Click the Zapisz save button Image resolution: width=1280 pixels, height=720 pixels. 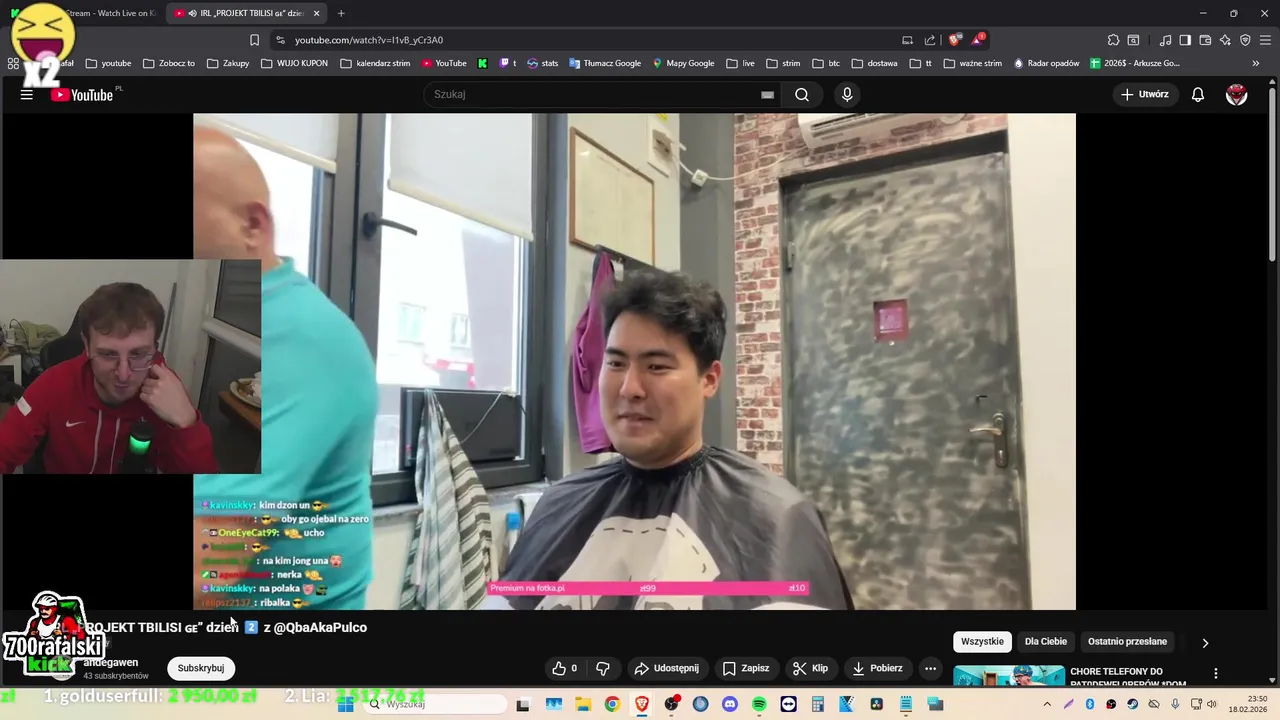(x=746, y=668)
